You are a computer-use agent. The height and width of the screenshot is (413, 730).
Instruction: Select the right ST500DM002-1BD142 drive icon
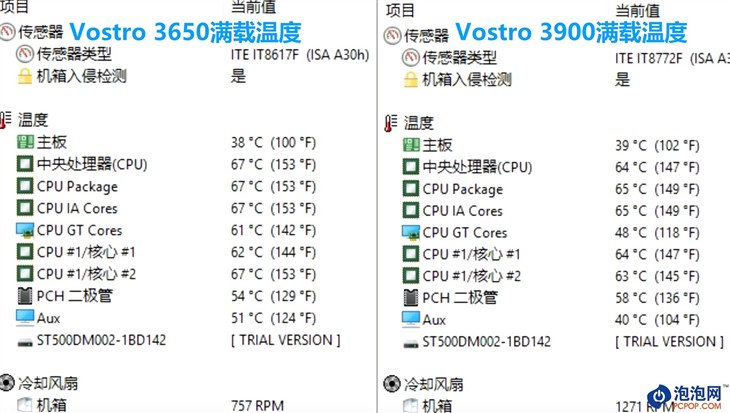[x=411, y=344]
